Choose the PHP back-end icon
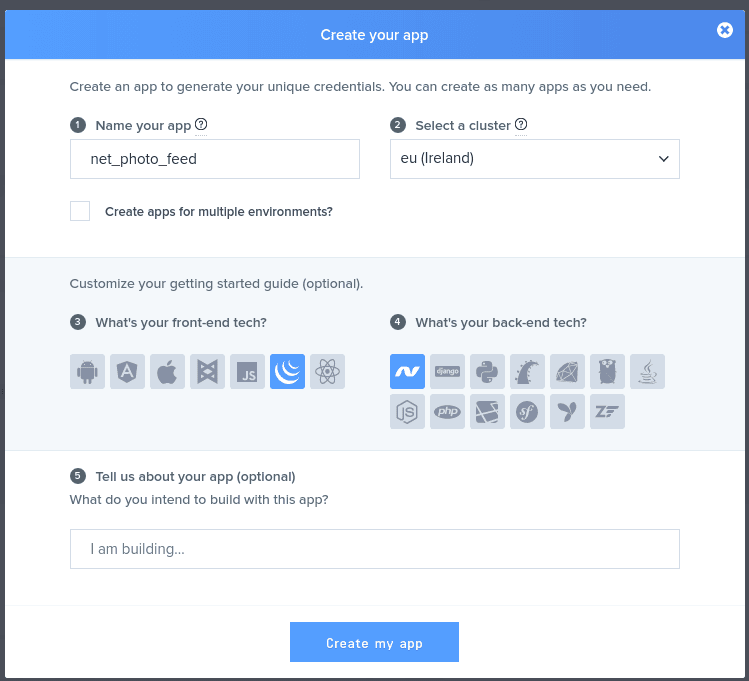This screenshot has width=749, height=681. pos(447,411)
